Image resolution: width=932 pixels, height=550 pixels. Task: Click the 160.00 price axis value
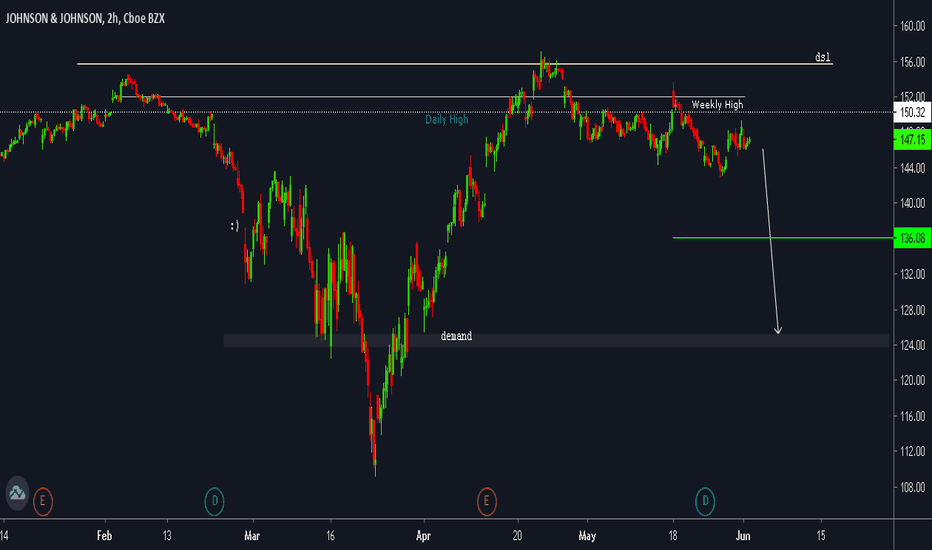(912, 26)
